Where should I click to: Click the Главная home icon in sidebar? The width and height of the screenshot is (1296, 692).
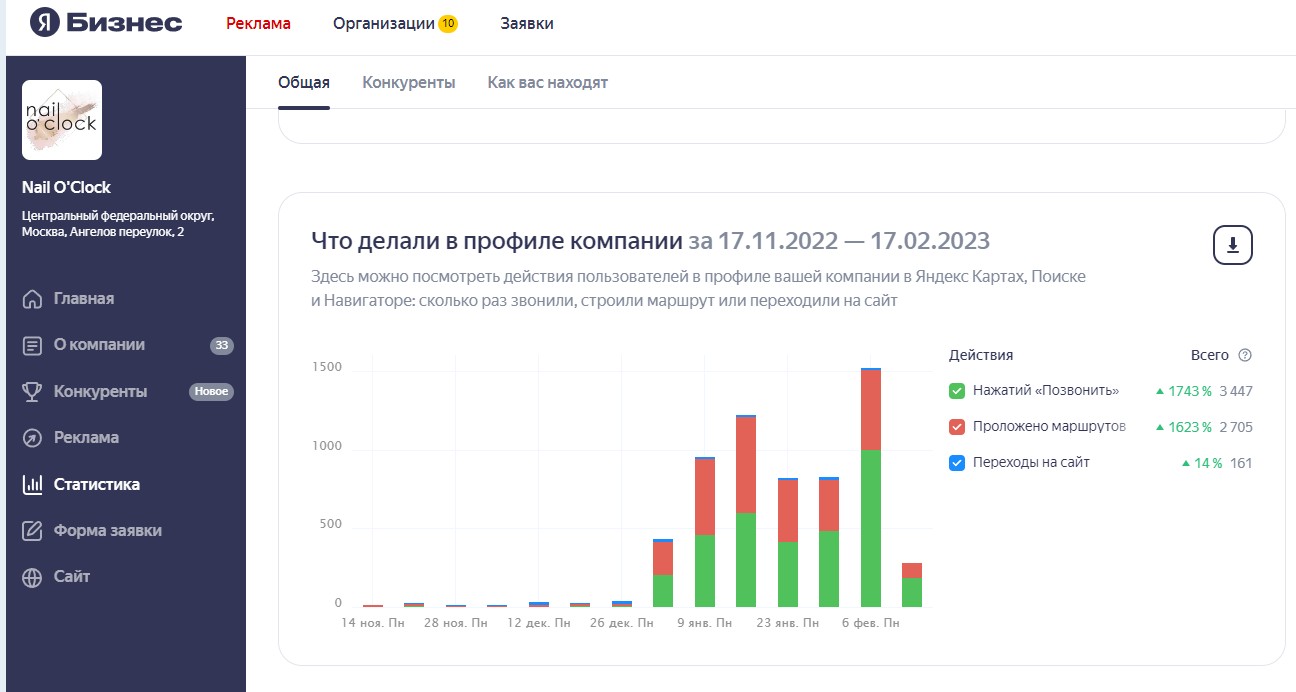(x=33, y=299)
